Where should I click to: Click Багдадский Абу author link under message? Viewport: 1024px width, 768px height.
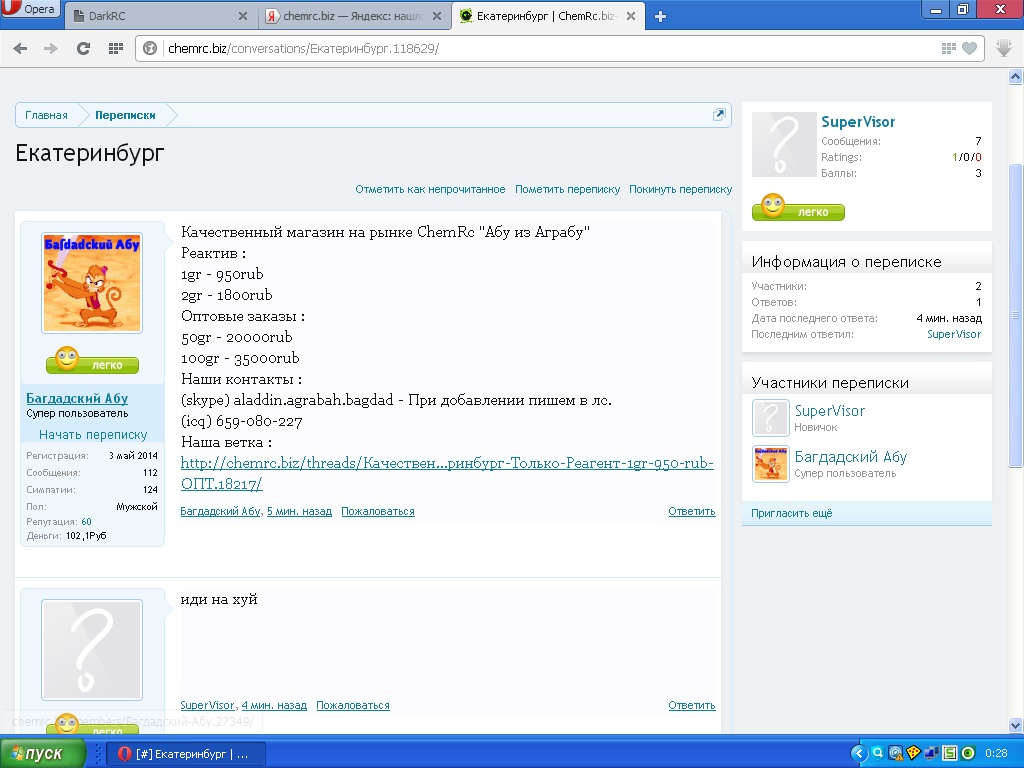point(220,511)
